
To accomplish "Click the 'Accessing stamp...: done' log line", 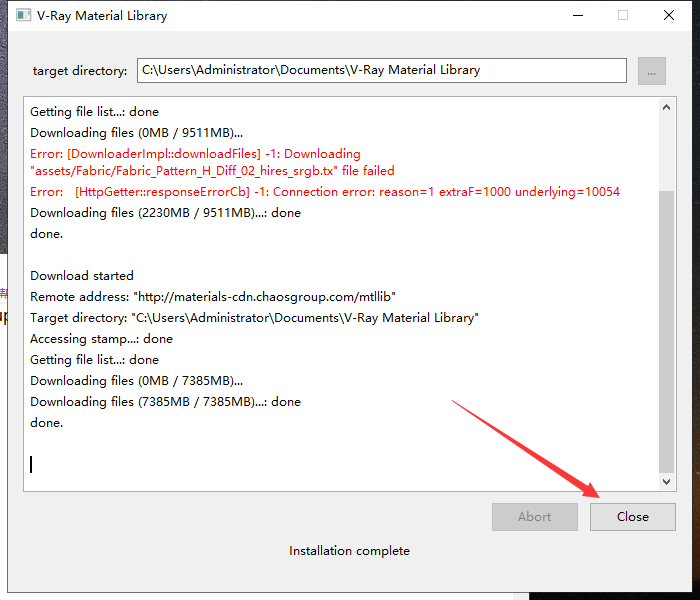I will tap(101, 339).
